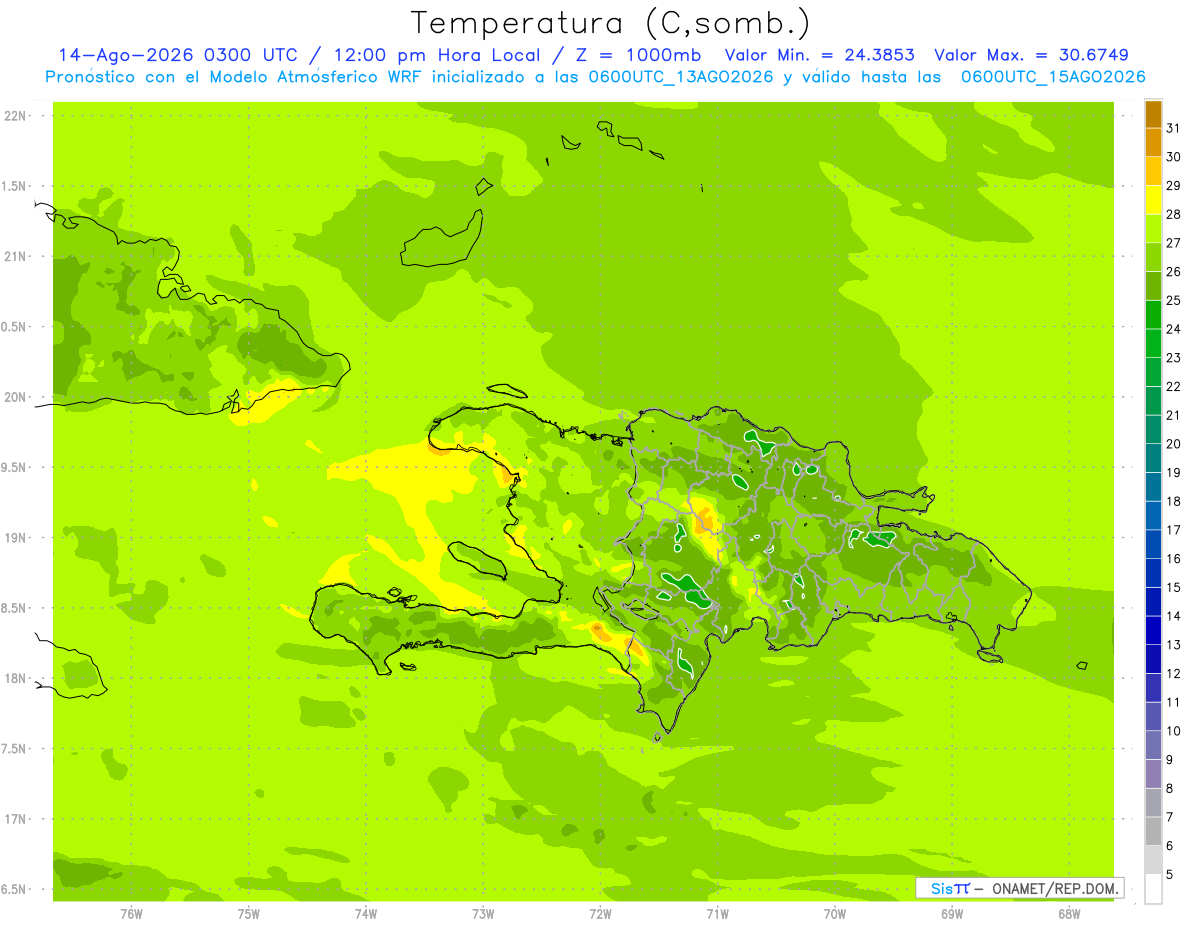The height and width of the screenshot is (927, 1200).
Task: Click the latitude label "20N"
Action: tap(16, 397)
